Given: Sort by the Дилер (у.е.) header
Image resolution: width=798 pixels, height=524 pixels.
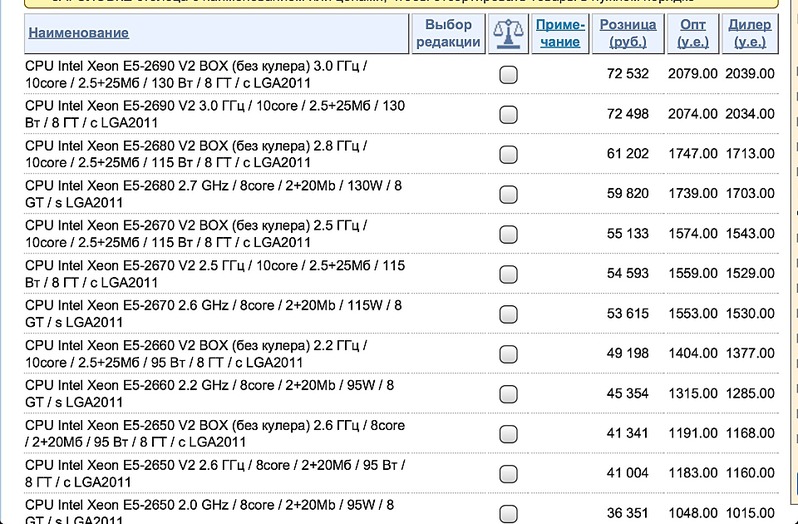Looking at the screenshot, I should 750,33.
